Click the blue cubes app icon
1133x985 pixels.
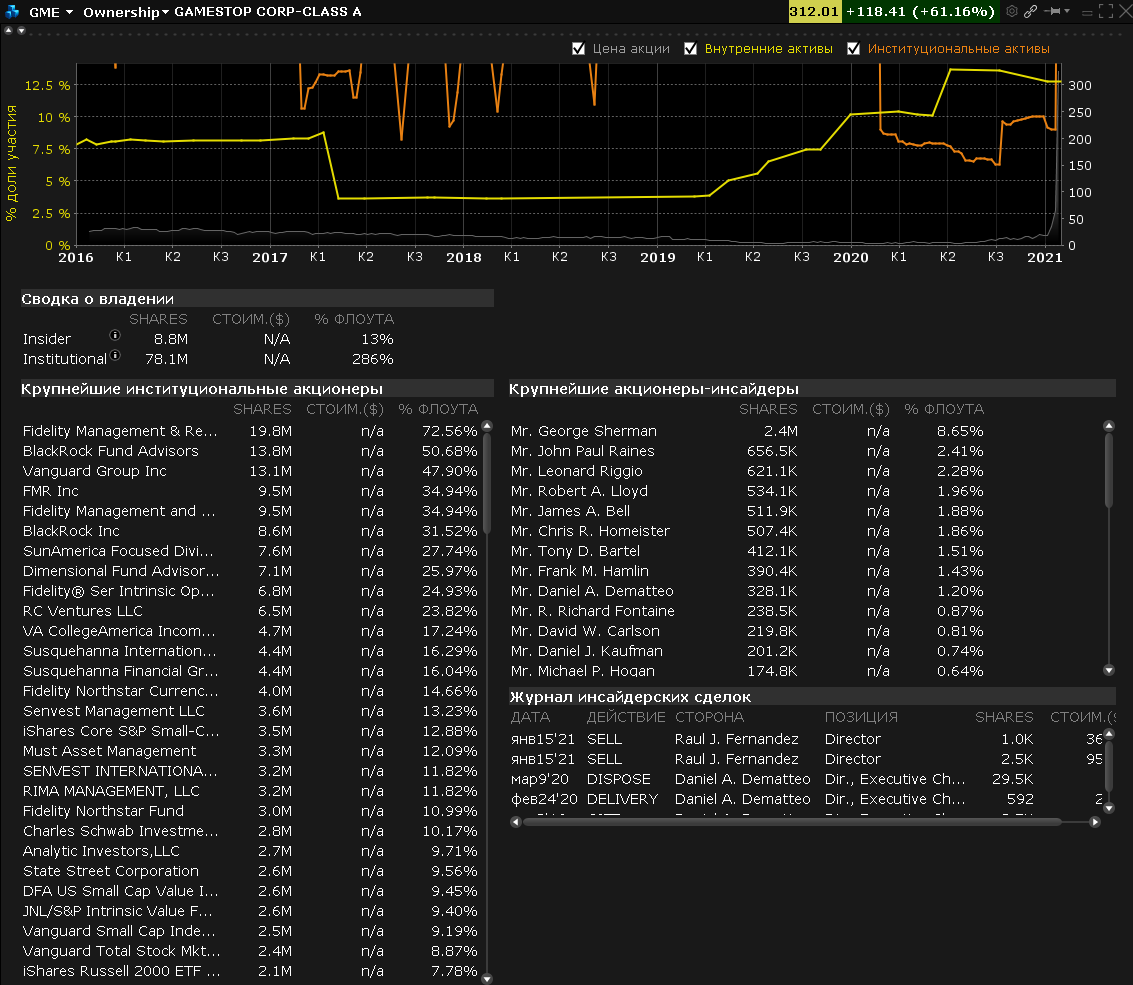coord(12,12)
